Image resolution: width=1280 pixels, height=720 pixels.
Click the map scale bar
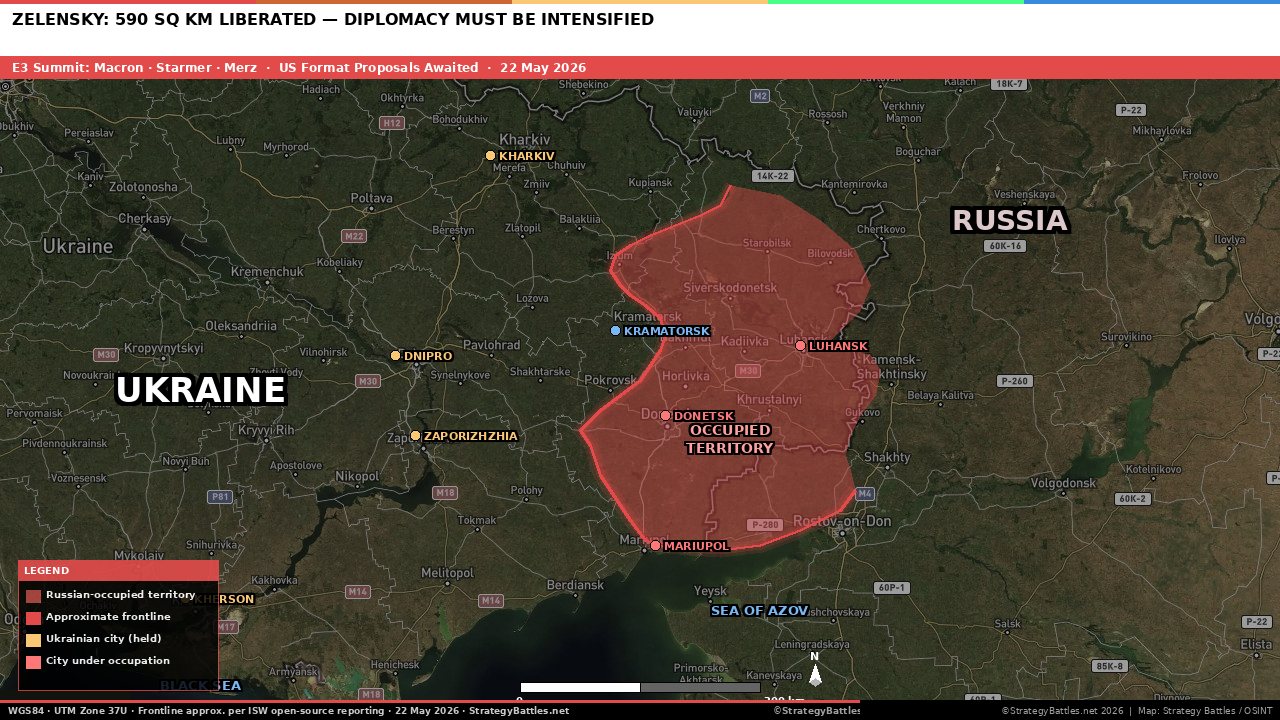640,688
